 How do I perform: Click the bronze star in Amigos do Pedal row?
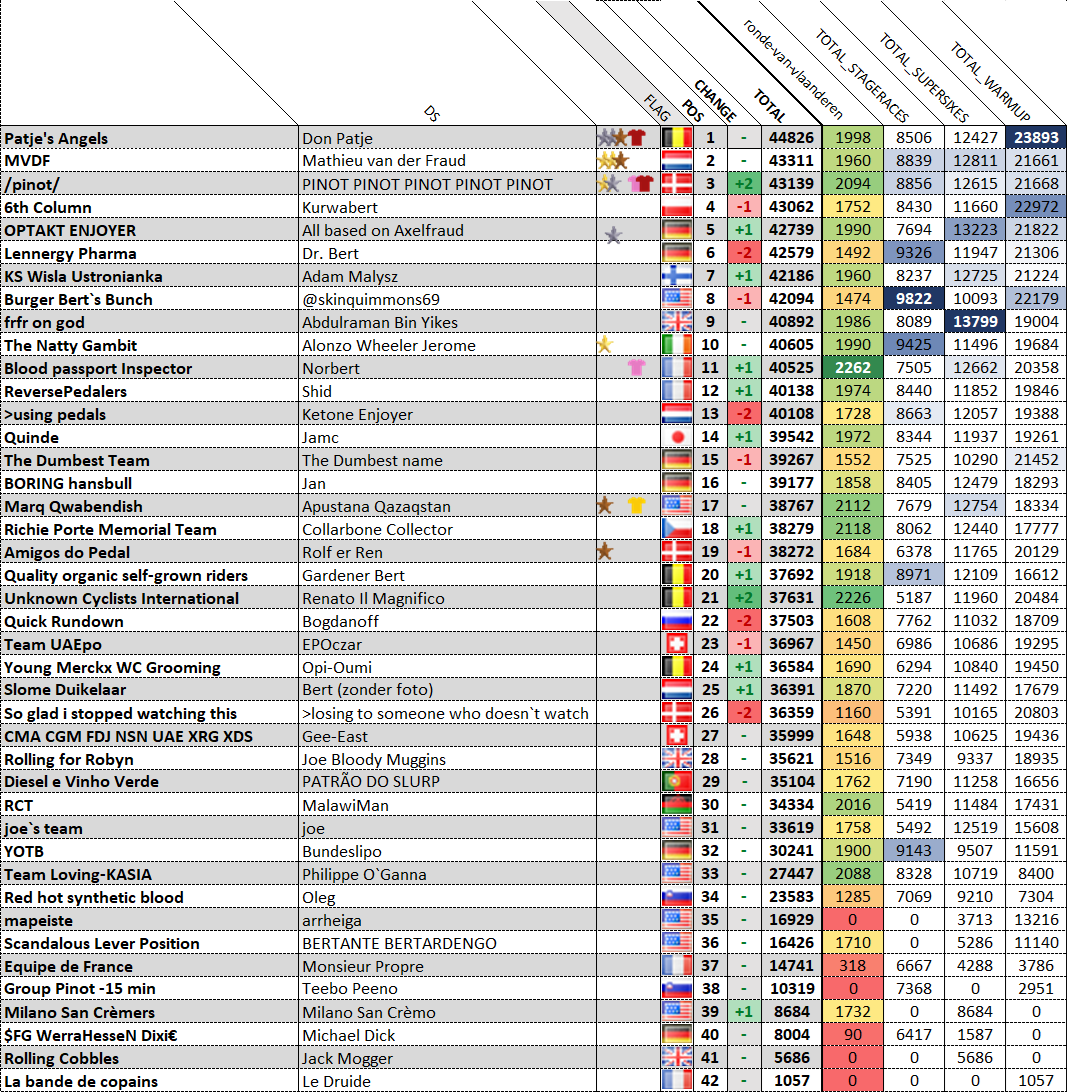[605, 552]
